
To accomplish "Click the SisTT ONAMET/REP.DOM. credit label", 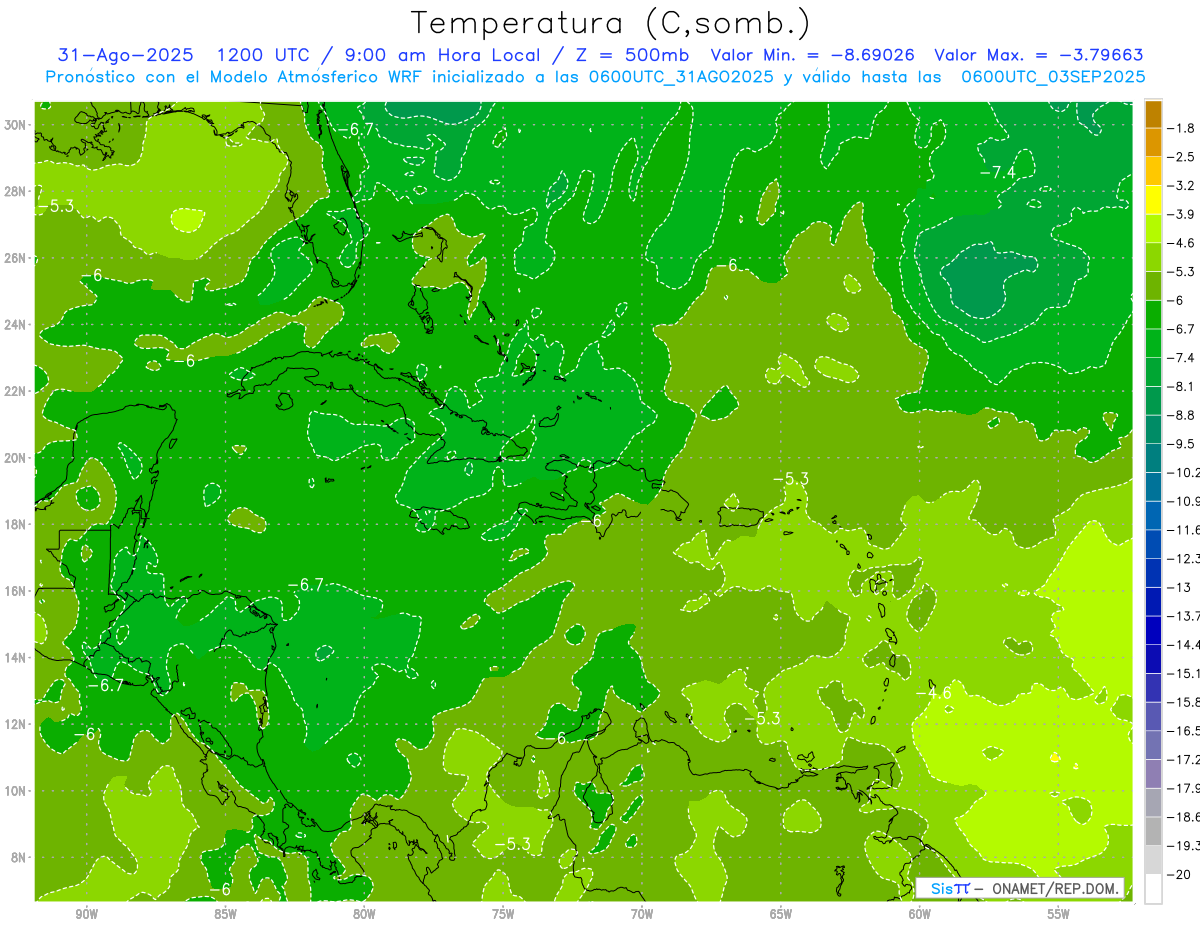I will pyautogui.click(x=1020, y=888).
